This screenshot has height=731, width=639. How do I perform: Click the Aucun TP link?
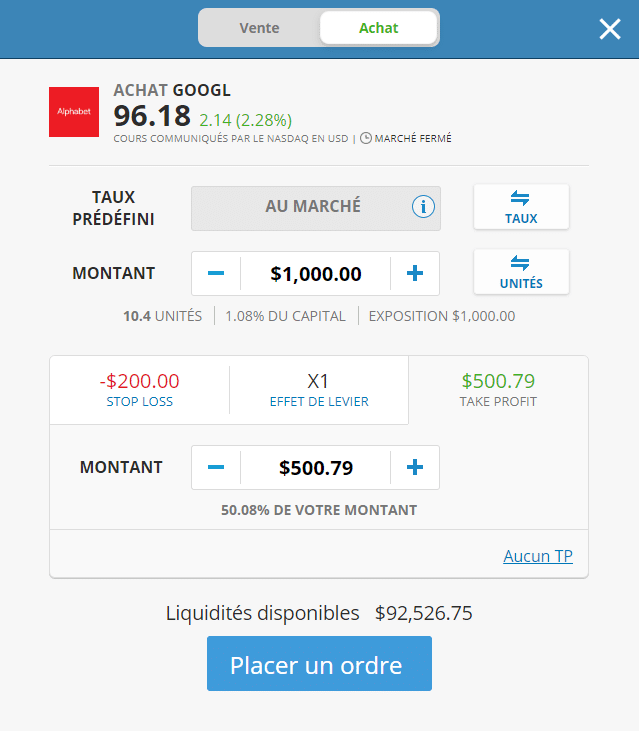point(537,556)
